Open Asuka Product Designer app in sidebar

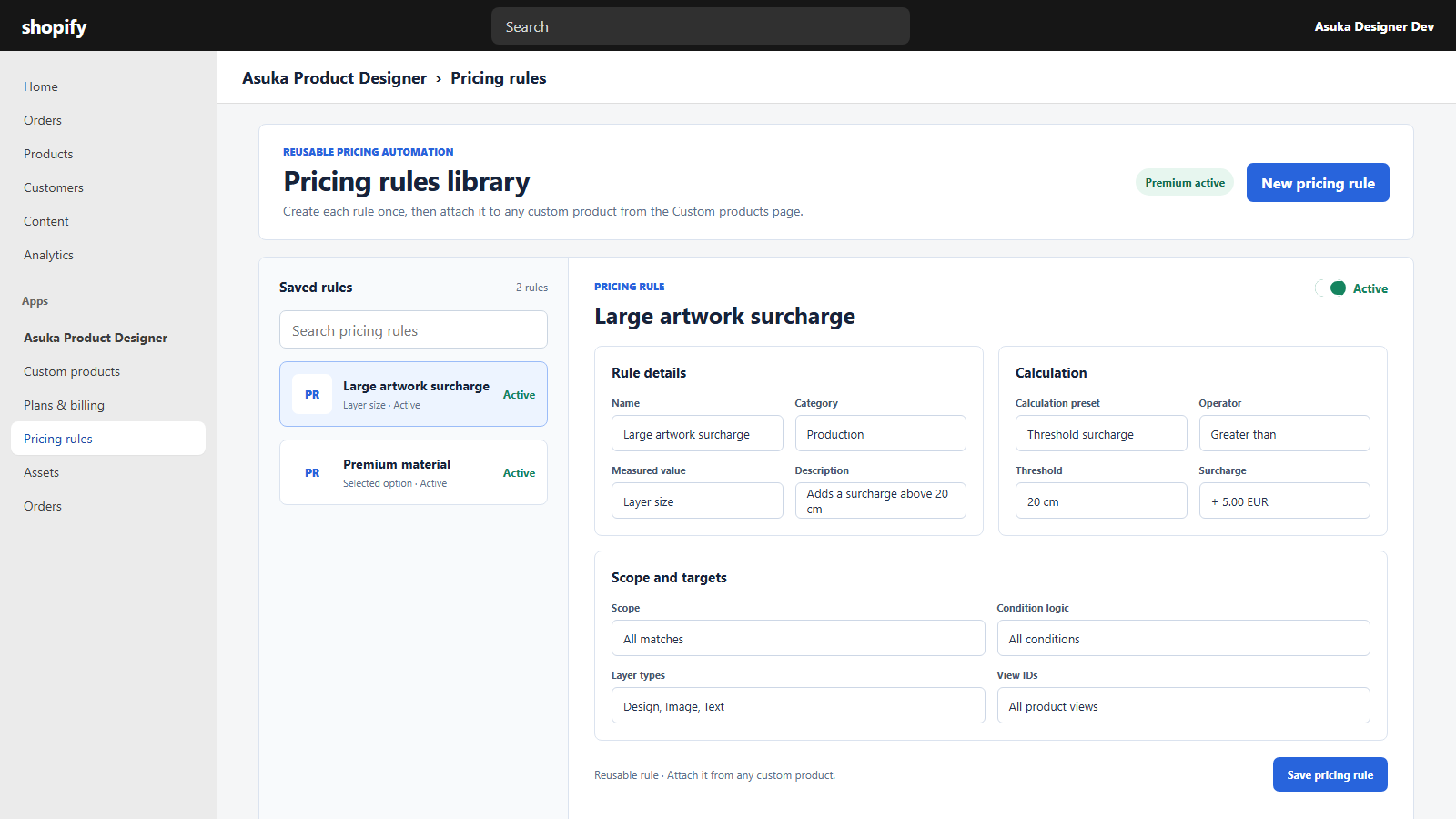click(x=108, y=338)
